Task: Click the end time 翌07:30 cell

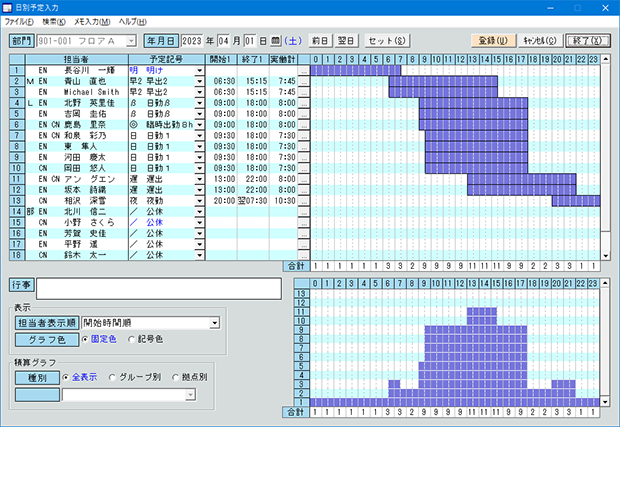Action: click(x=253, y=201)
